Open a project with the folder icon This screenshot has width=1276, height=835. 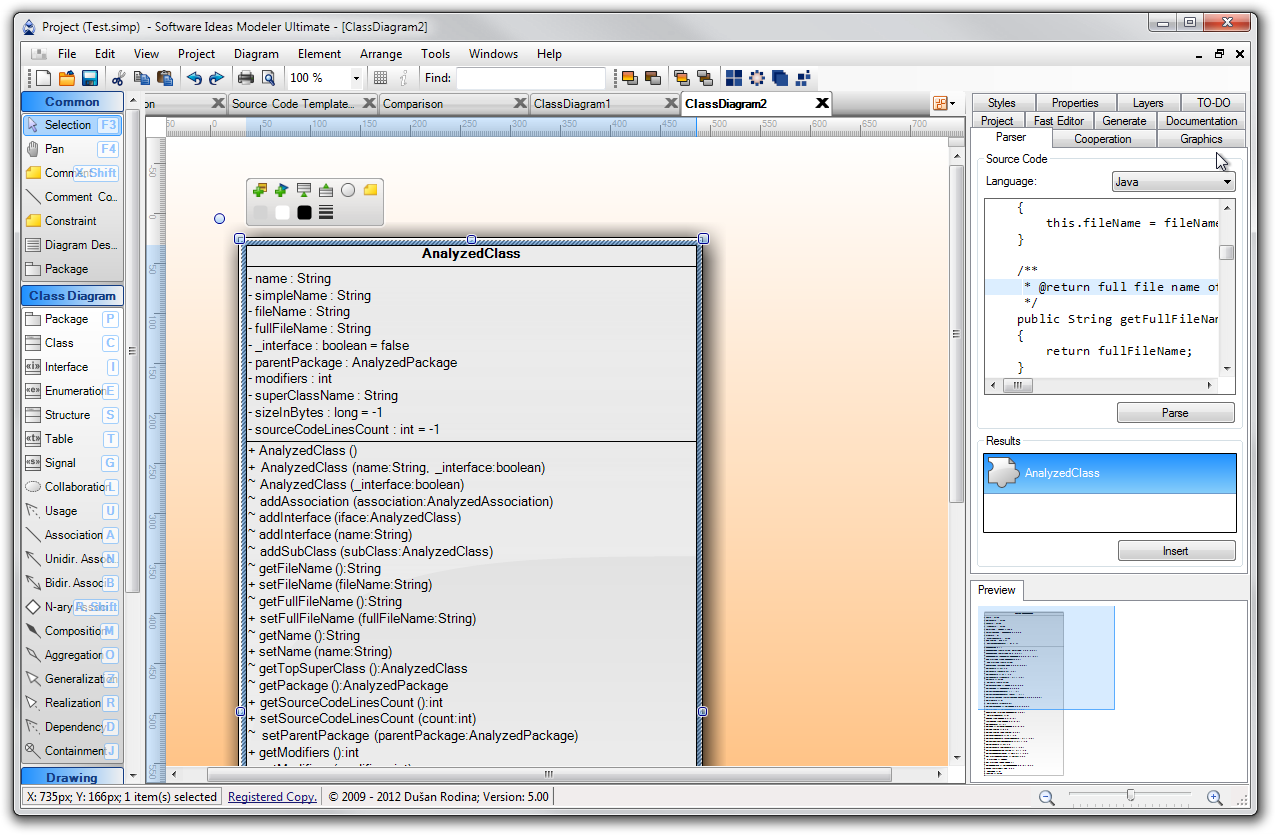click(x=67, y=78)
